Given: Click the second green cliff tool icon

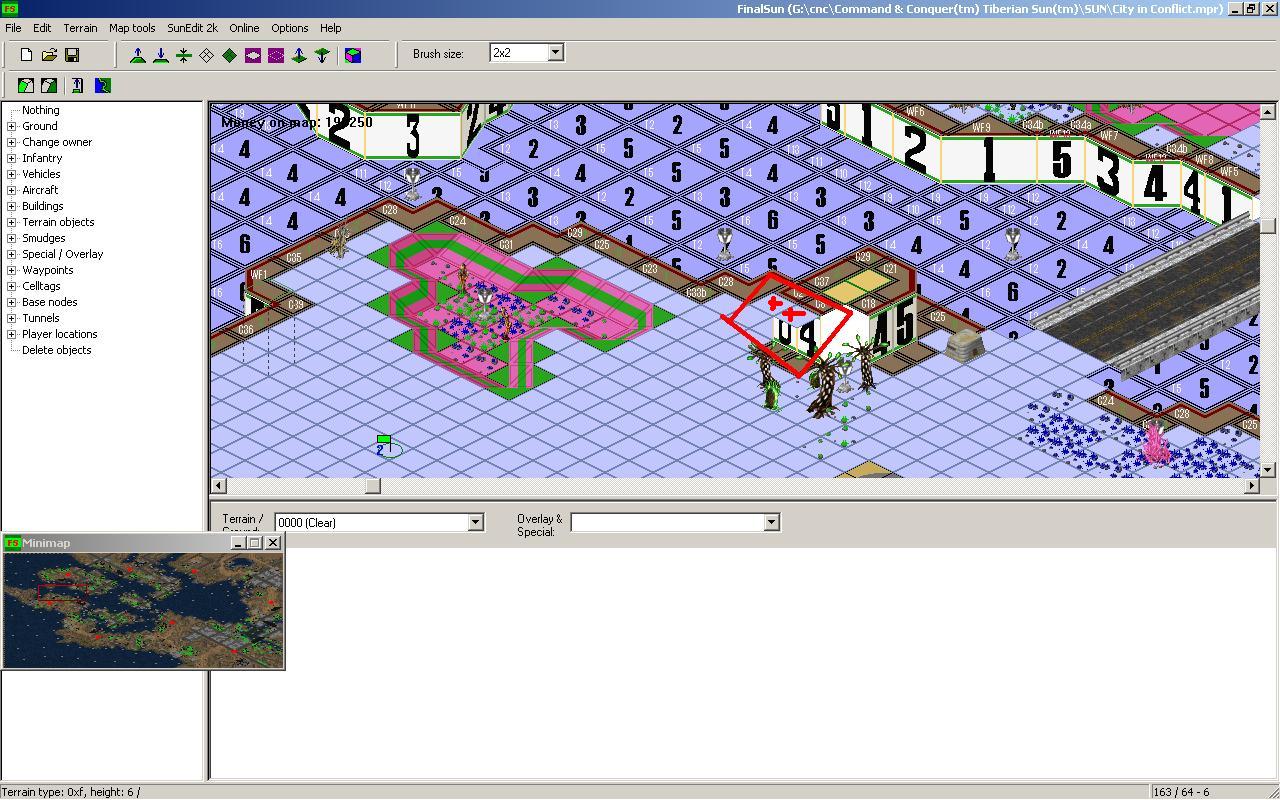Looking at the screenshot, I should 49,86.
